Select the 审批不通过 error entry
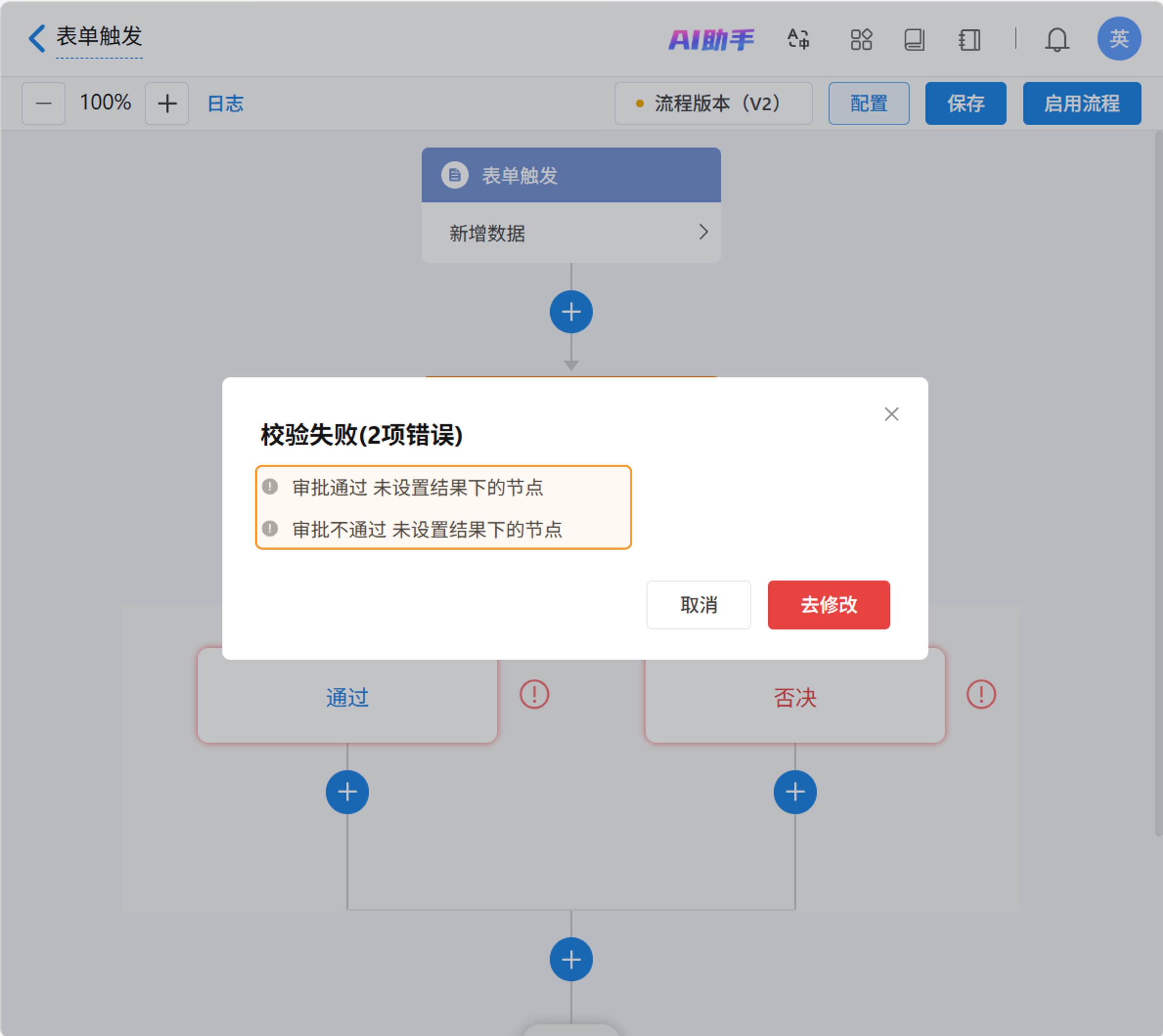Screen dimensions: 1163x1036 pyautogui.click(x=427, y=529)
